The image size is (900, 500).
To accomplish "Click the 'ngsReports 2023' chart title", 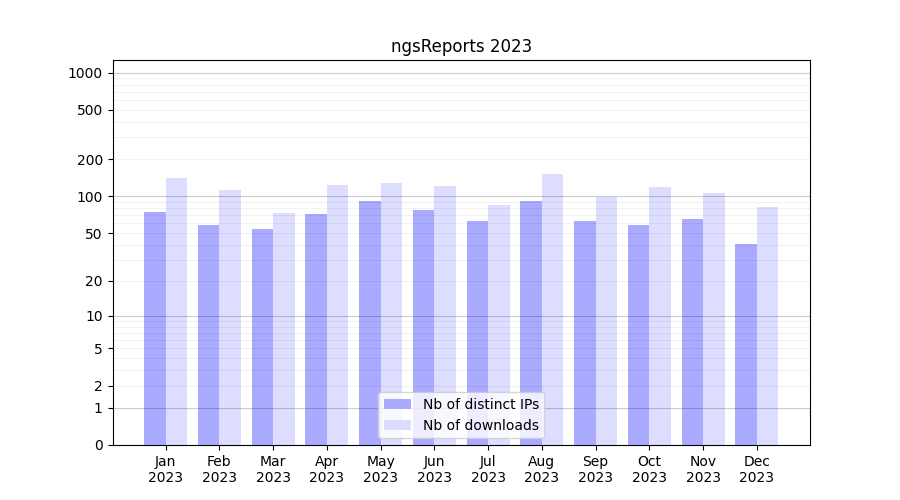I will tap(461, 46).
